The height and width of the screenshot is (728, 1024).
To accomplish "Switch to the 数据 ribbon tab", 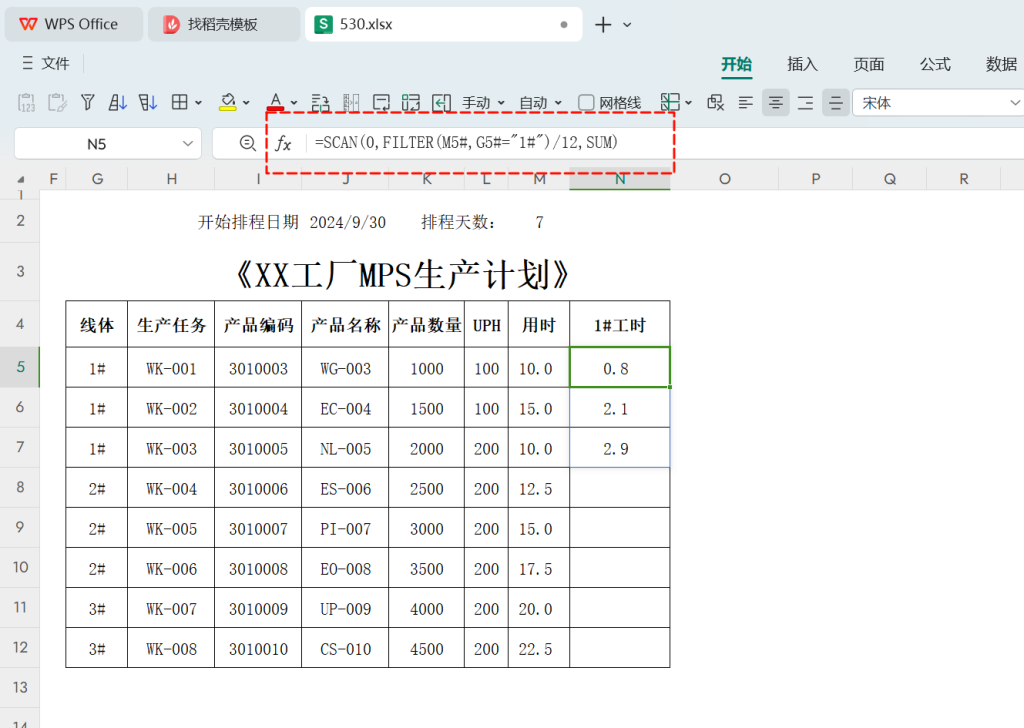I will (1001, 64).
